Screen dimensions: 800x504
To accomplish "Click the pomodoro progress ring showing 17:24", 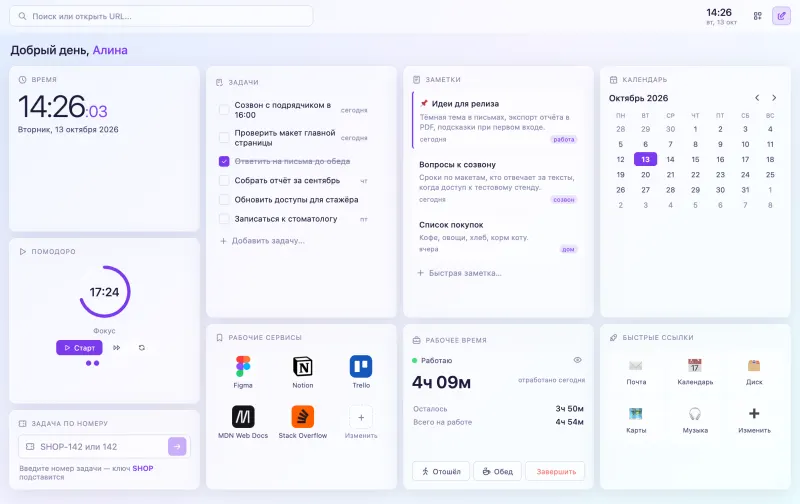I will (x=105, y=292).
